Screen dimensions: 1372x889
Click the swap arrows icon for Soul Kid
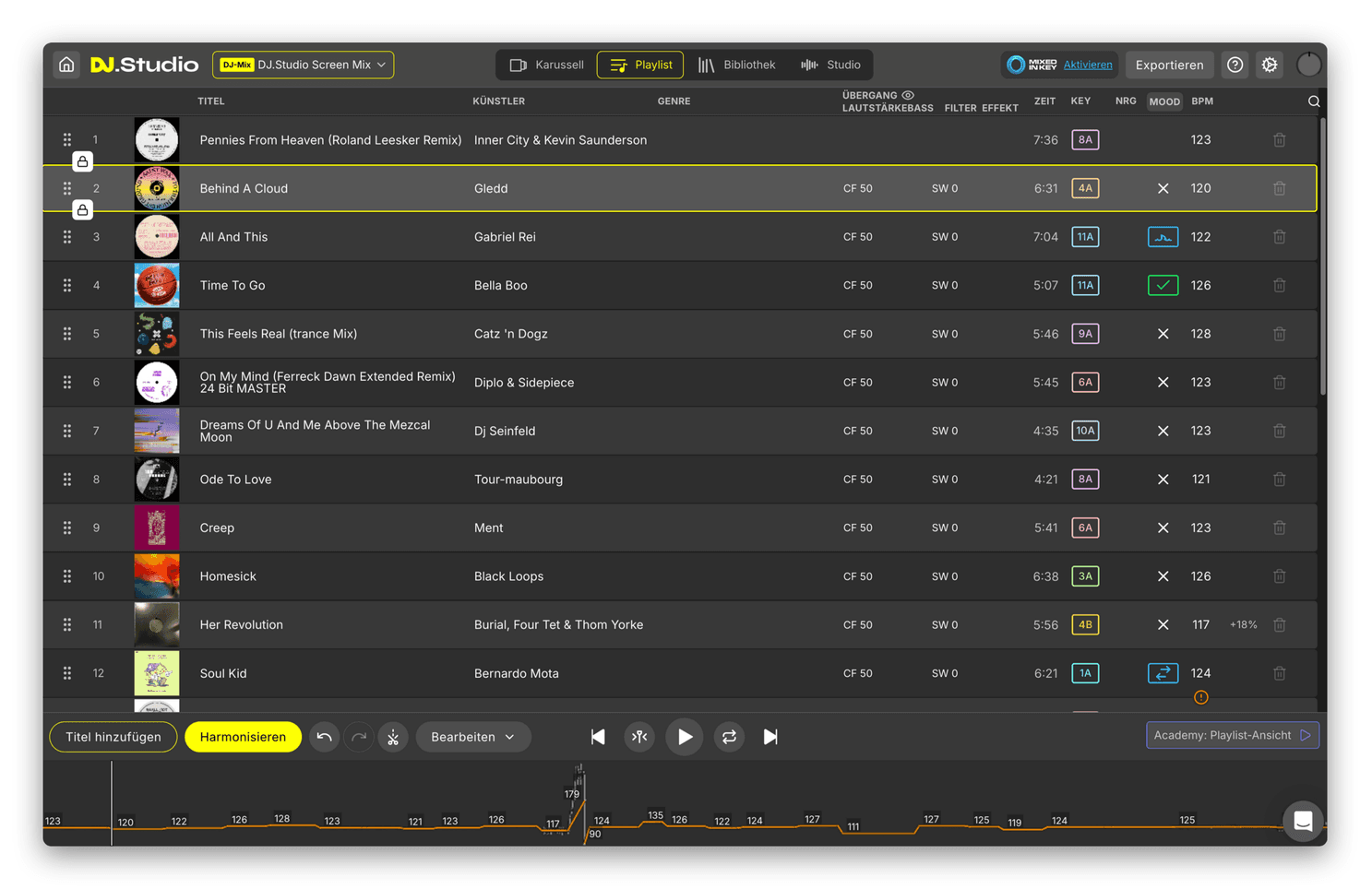(x=1163, y=673)
